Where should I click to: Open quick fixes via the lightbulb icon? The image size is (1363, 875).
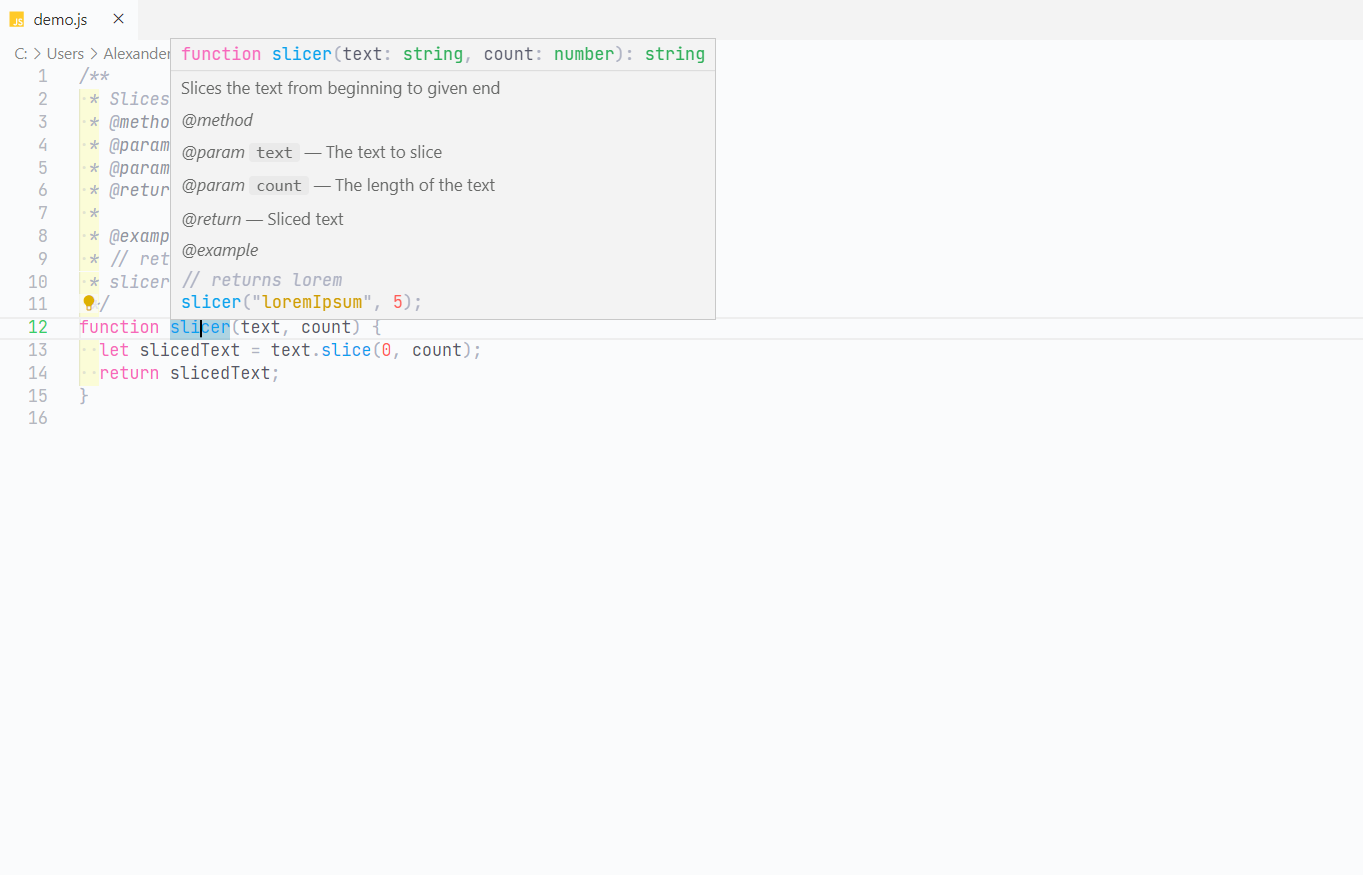88,302
